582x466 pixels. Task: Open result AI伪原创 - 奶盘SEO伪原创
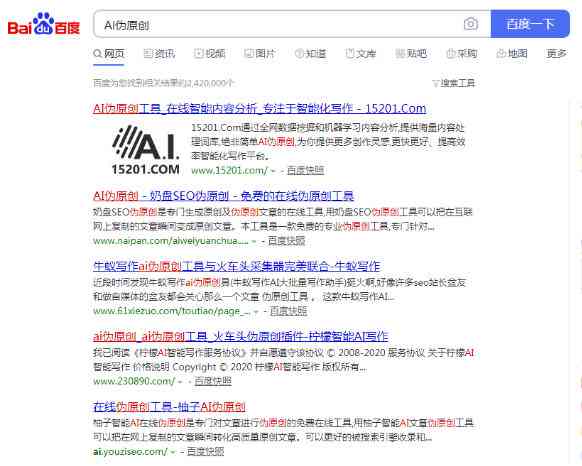pyautogui.click(x=223, y=196)
